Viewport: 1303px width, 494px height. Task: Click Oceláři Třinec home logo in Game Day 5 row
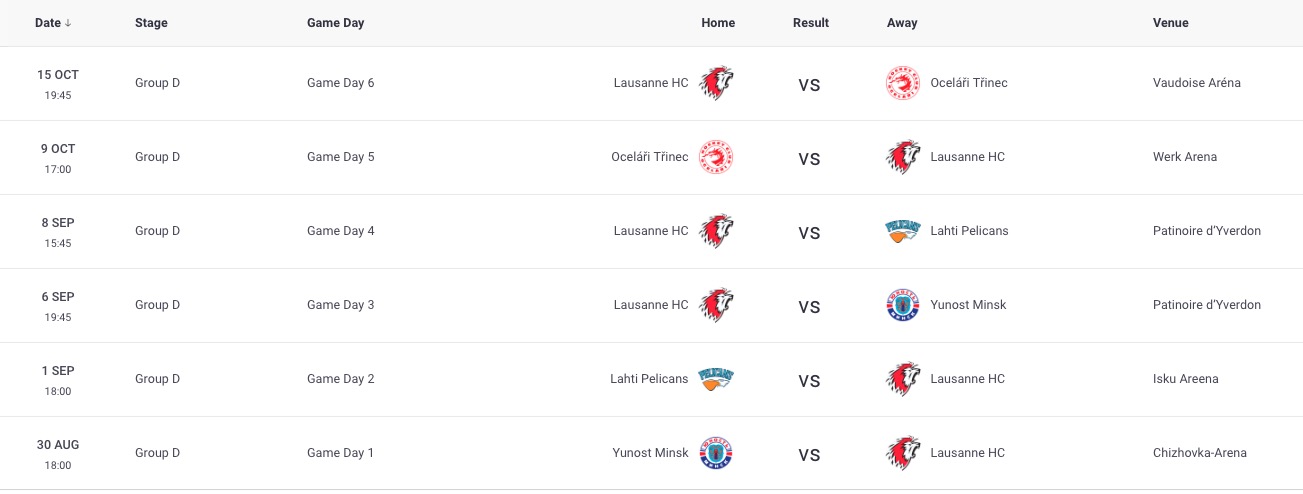click(x=716, y=157)
